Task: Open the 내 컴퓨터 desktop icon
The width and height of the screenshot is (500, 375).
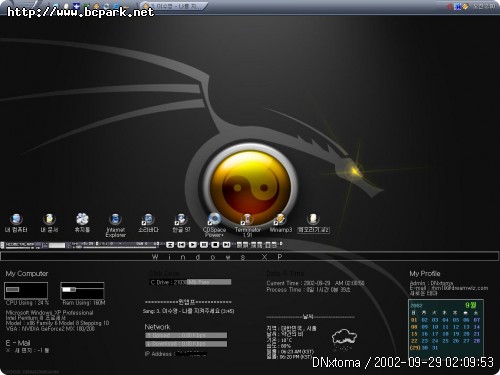Action: point(16,223)
